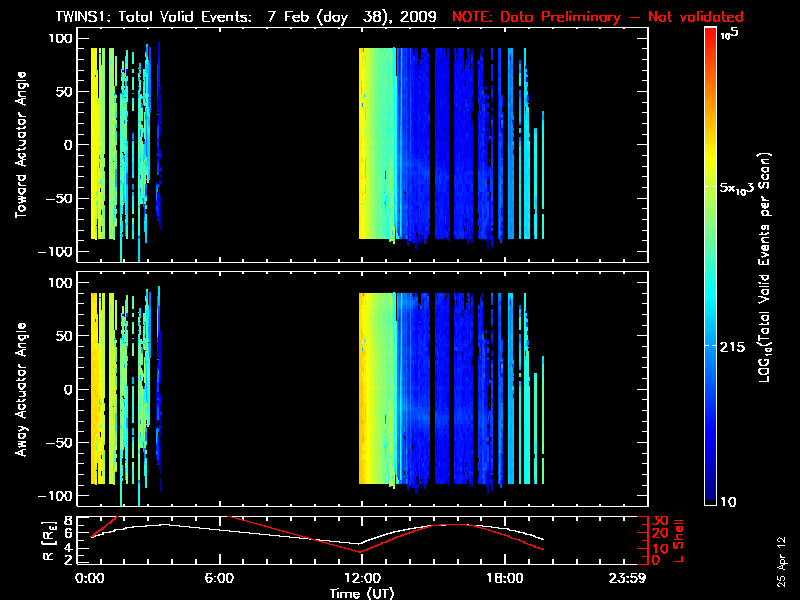Click the 'Toward Actuator Angle' axis label
Image resolution: width=800 pixels, height=600 pixels.
tap(21, 145)
